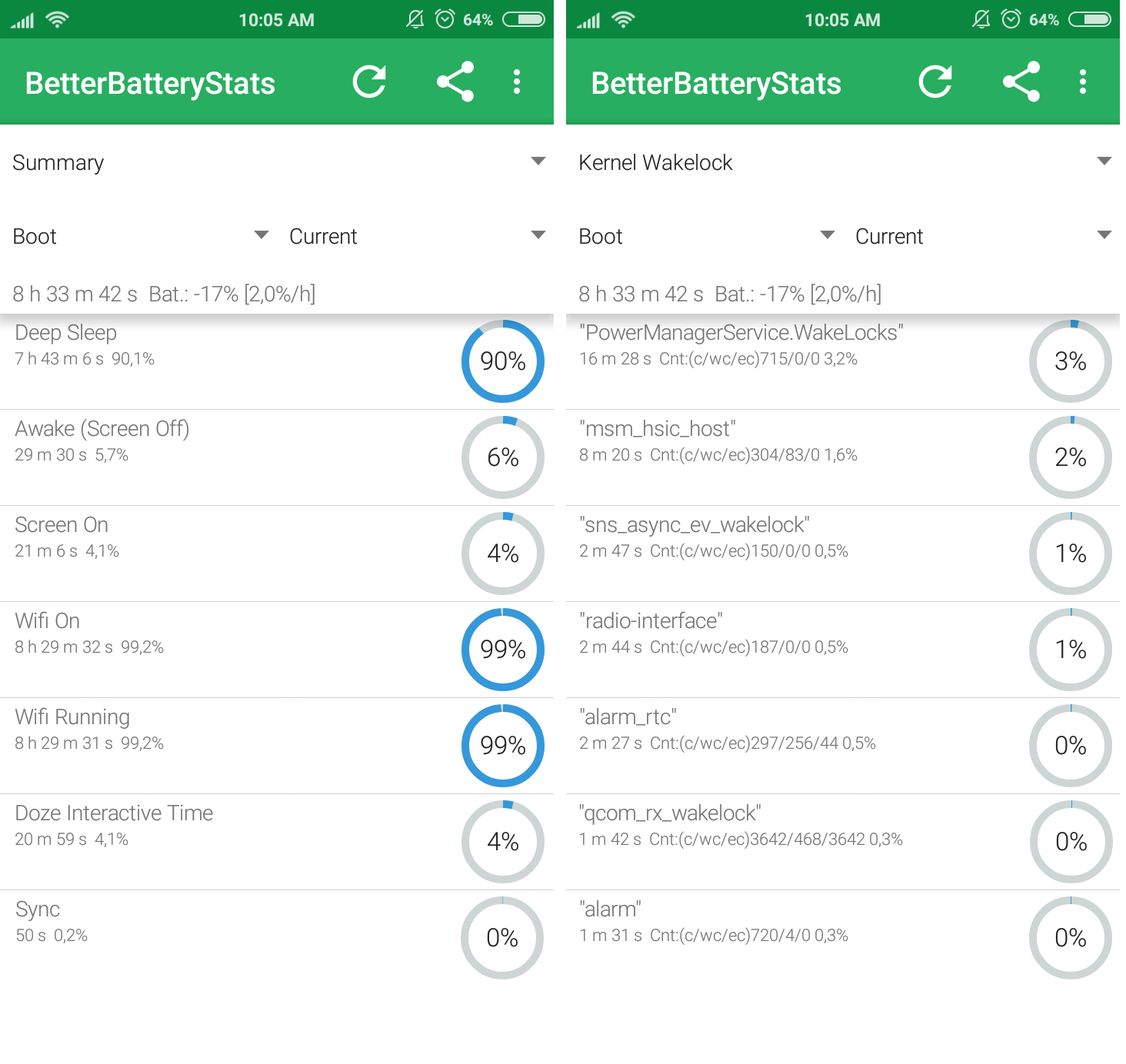Image resolution: width=1126 pixels, height=1064 pixels.
Task: Select the Doze Interactive Time row
Action: [x=277, y=842]
